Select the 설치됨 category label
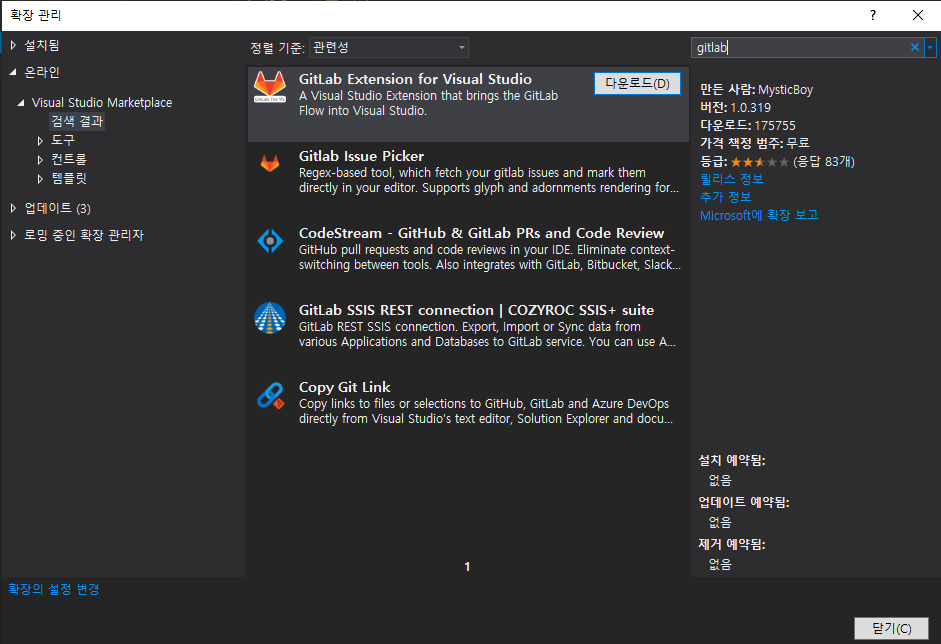This screenshot has width=941, height=644. pos(41,45)
